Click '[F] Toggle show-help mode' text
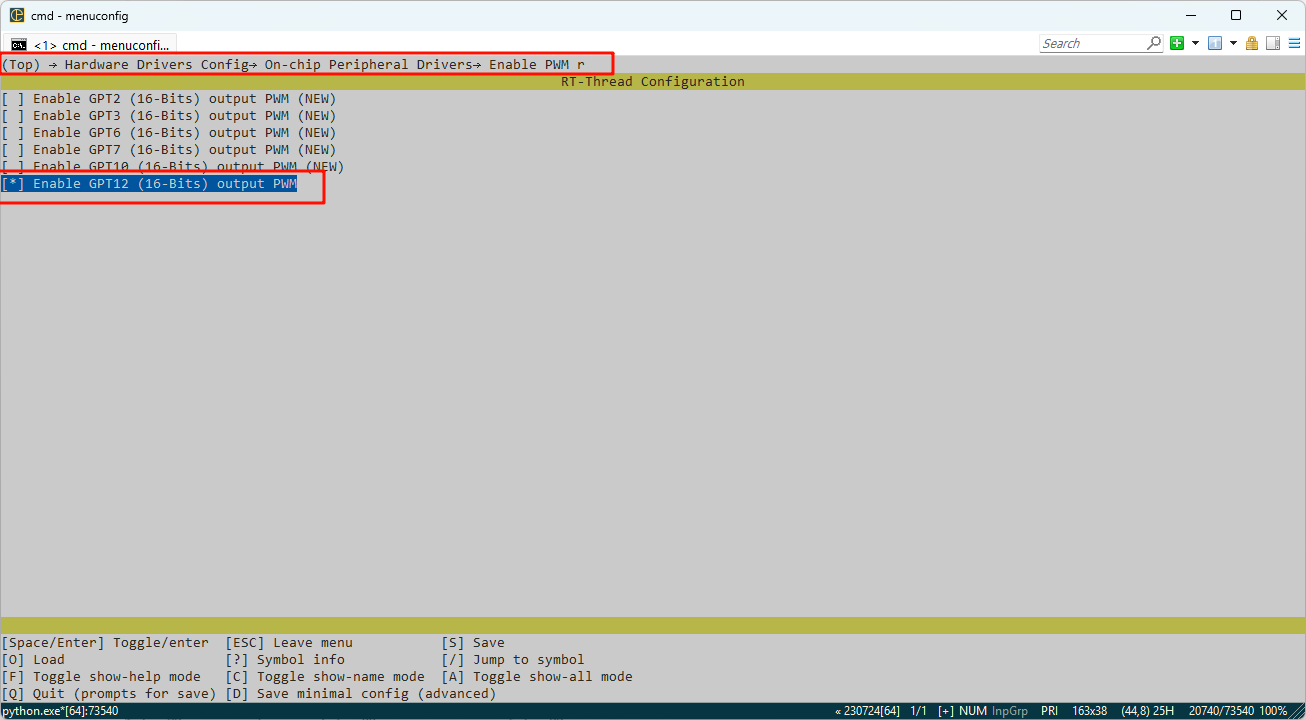 [x=101, y=677]
